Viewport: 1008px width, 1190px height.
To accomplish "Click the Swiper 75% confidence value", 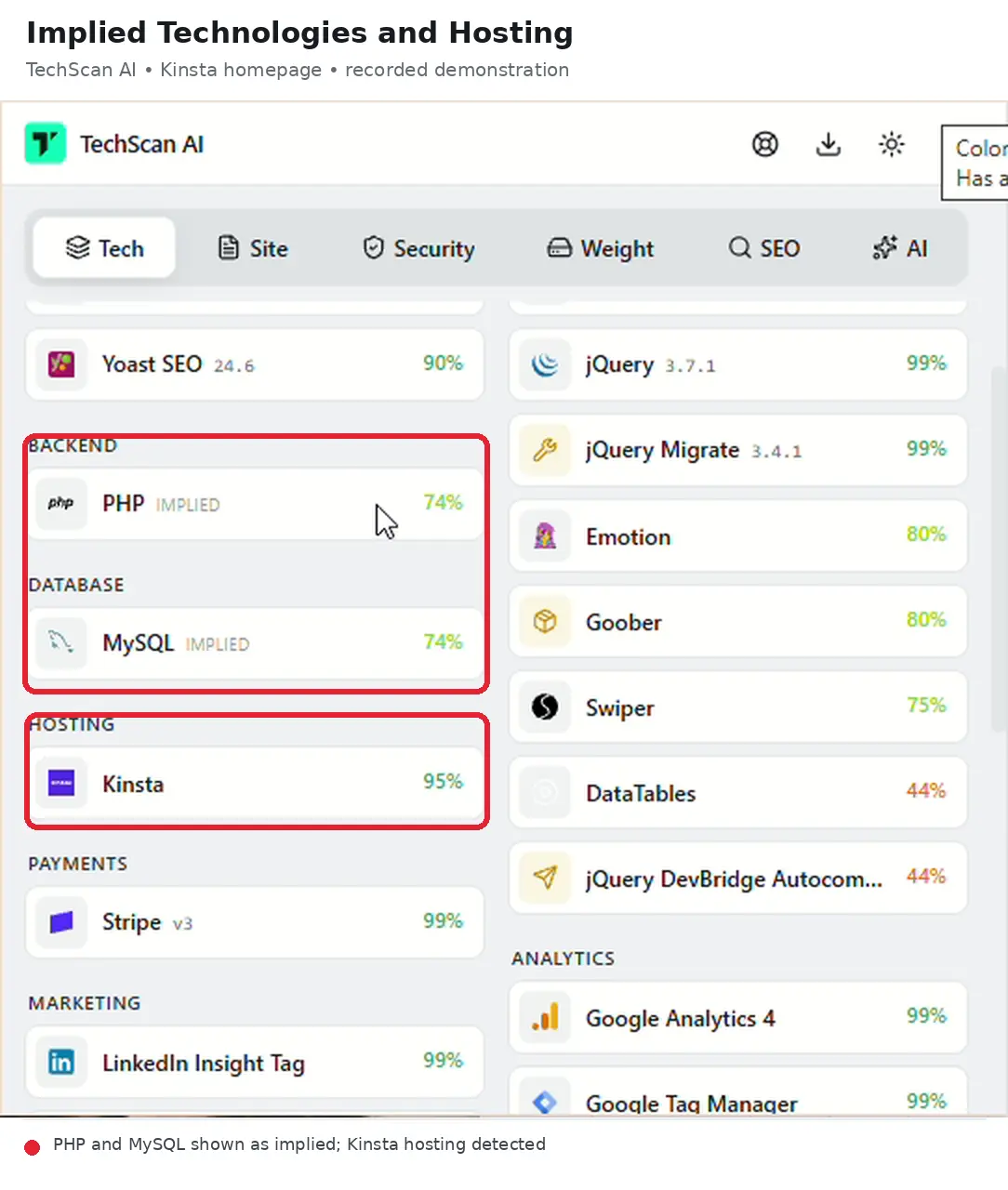I will pos(926,705).
